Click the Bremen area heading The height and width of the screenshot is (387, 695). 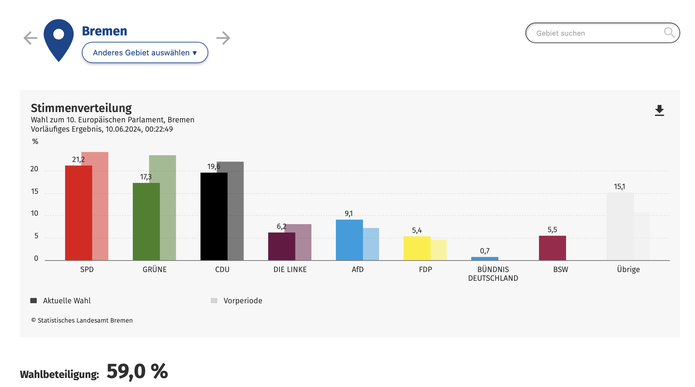(x=105, y=31)
